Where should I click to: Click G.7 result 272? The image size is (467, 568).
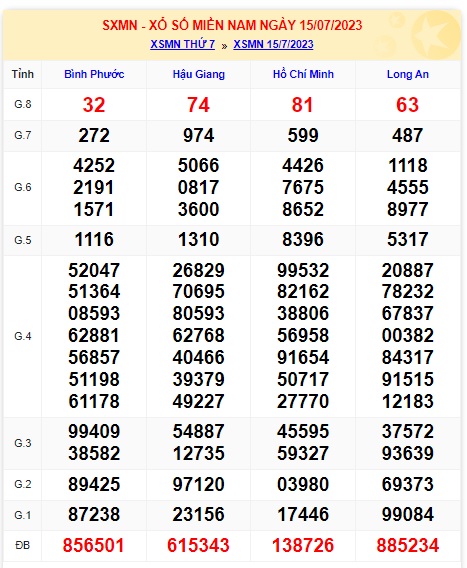[x=94, y=136]
